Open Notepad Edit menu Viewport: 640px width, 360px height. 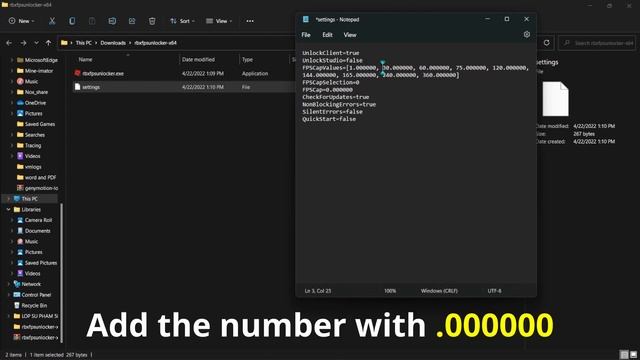click(x=327, y=35)
